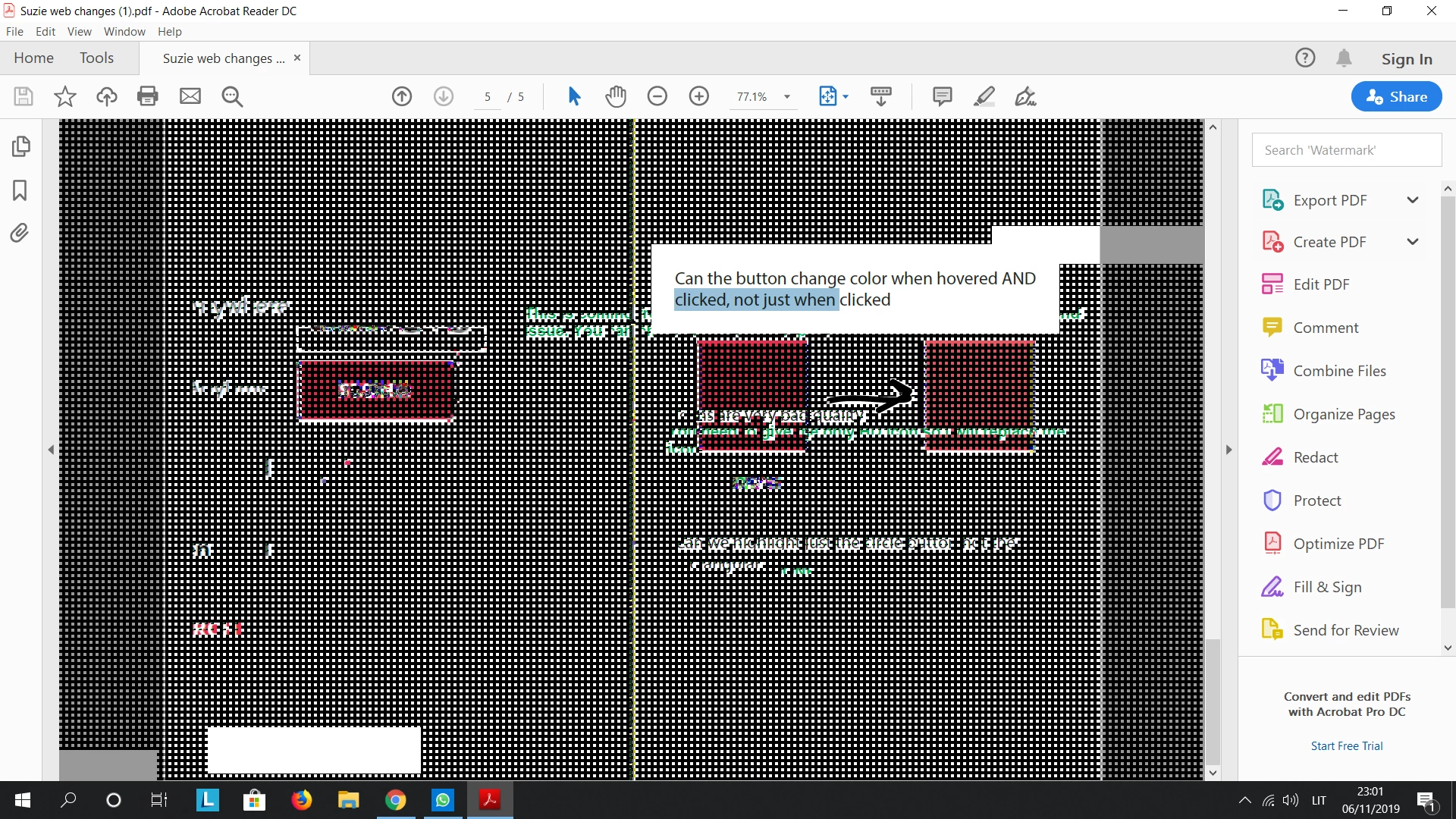Open the zoom level dropdown
The image size is (1456, 819).
[x=787, y=97]
